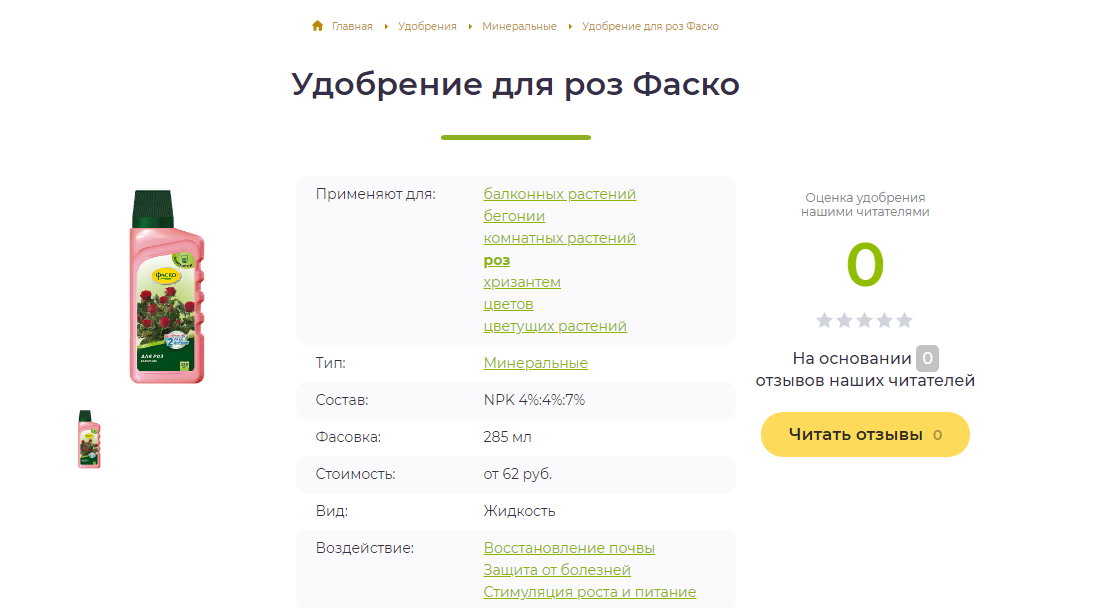Click the review count badge after На основании
This screenshot has width=1100, height=608.
(927, 358)
